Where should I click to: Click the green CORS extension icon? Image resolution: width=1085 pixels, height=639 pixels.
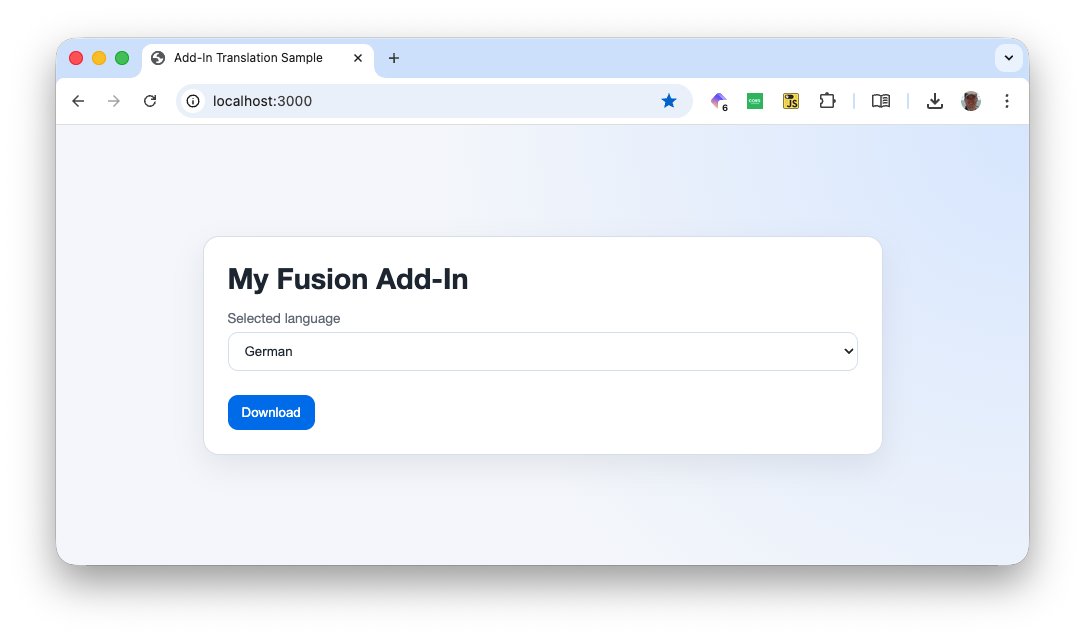point(755,101)
